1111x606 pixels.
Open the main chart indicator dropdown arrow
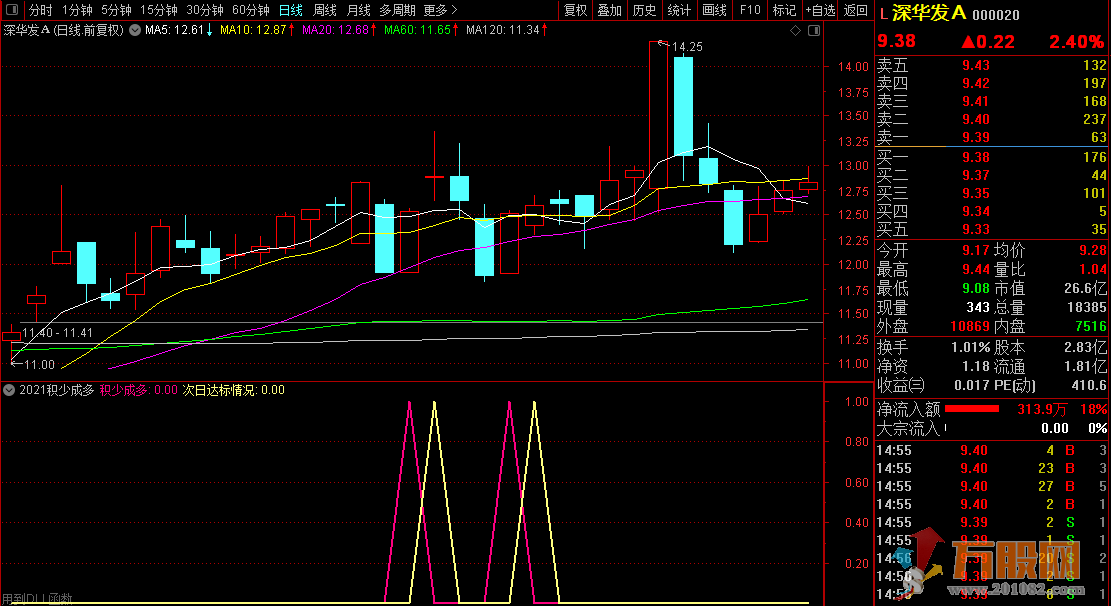[x=135, y=30]
